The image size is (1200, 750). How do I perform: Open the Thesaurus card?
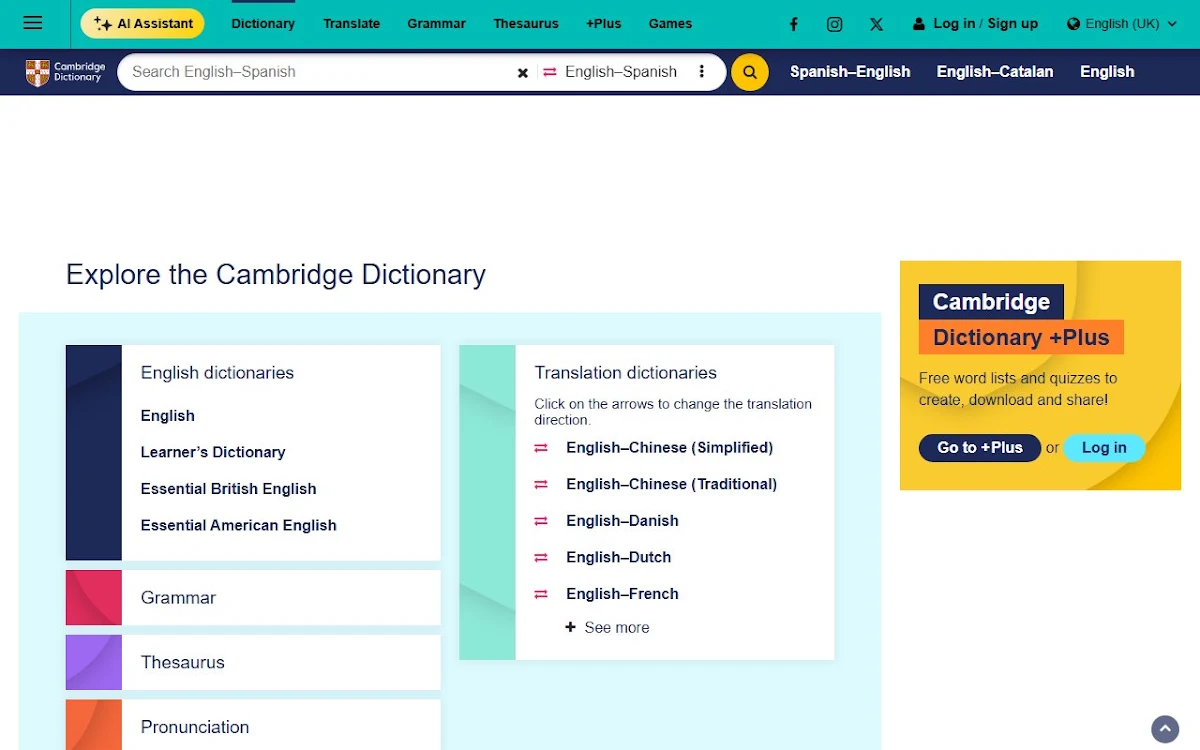[253, 662]
